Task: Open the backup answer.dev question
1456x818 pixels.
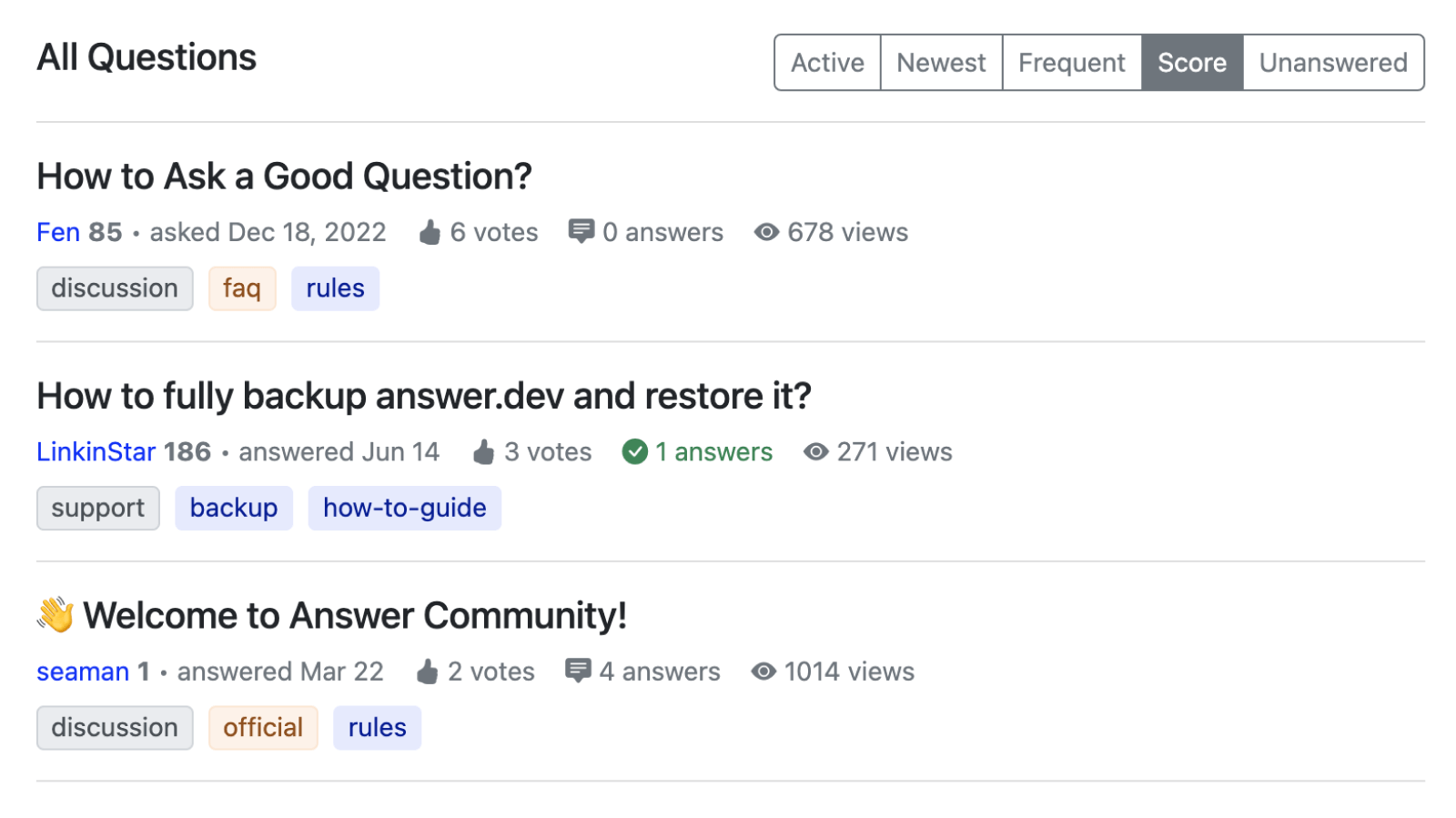Action: point(423,397)
